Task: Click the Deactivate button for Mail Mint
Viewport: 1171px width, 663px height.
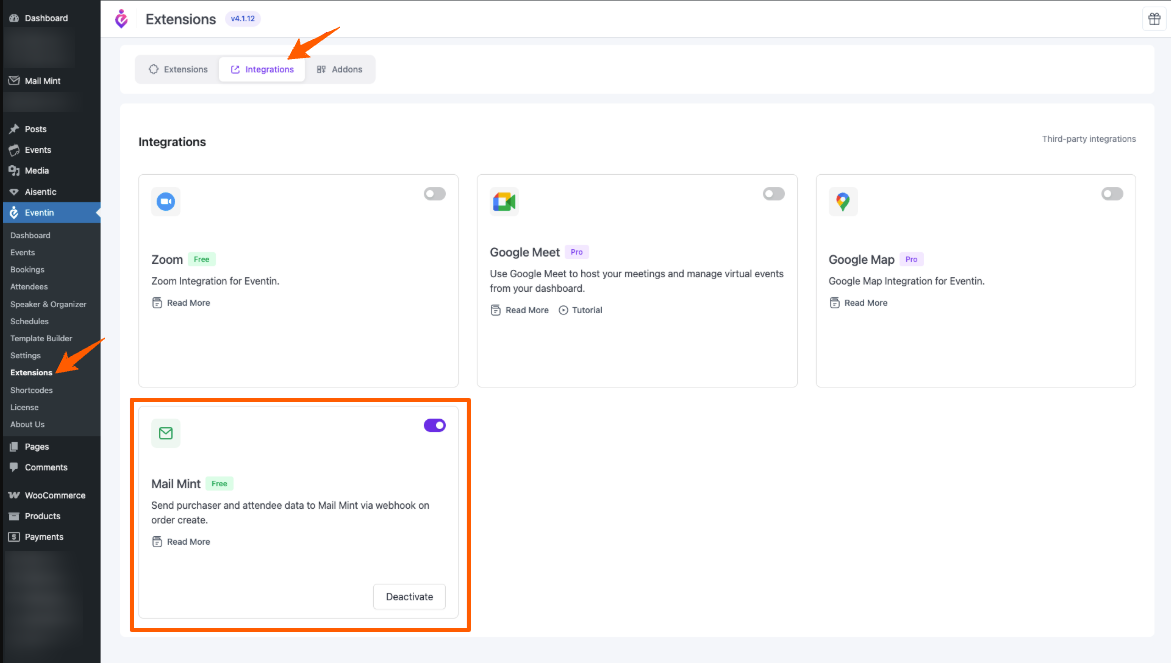Action: tap(409, 597)
